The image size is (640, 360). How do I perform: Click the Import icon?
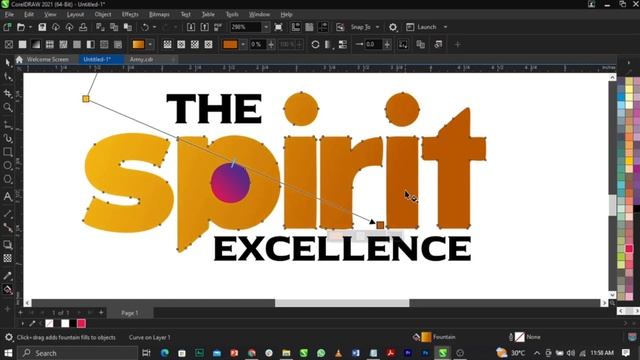[191, 27]
